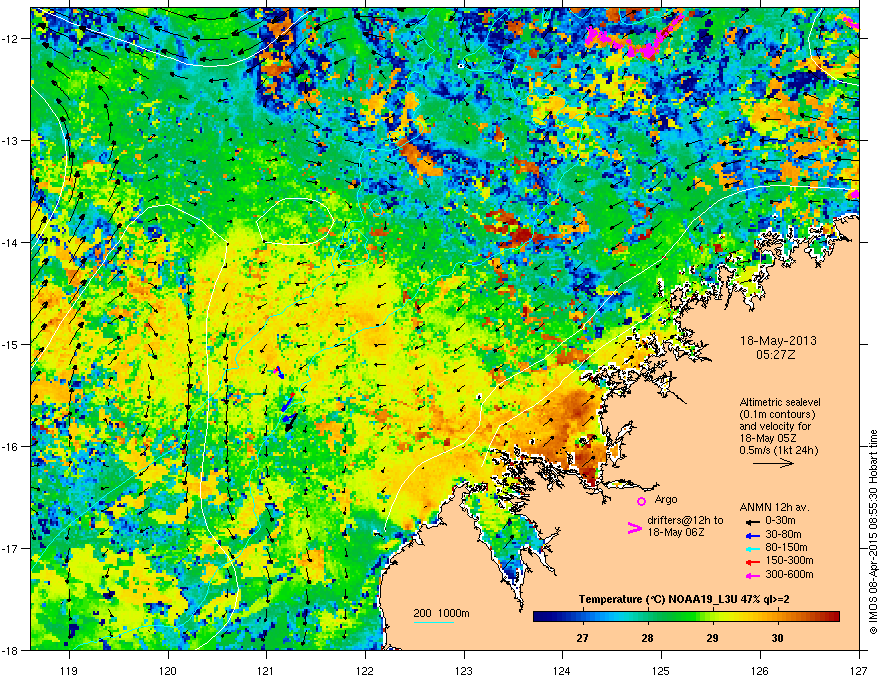
Task: Click the '(0.1m contours)' caption line
Action: point(777,414)
